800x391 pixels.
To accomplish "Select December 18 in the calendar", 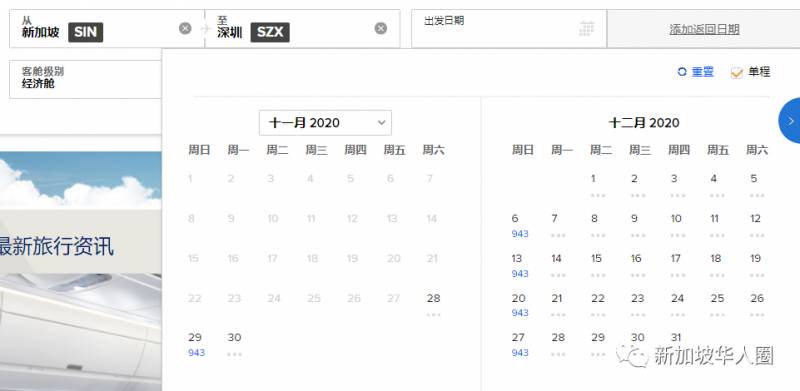I will coord(716,265).
